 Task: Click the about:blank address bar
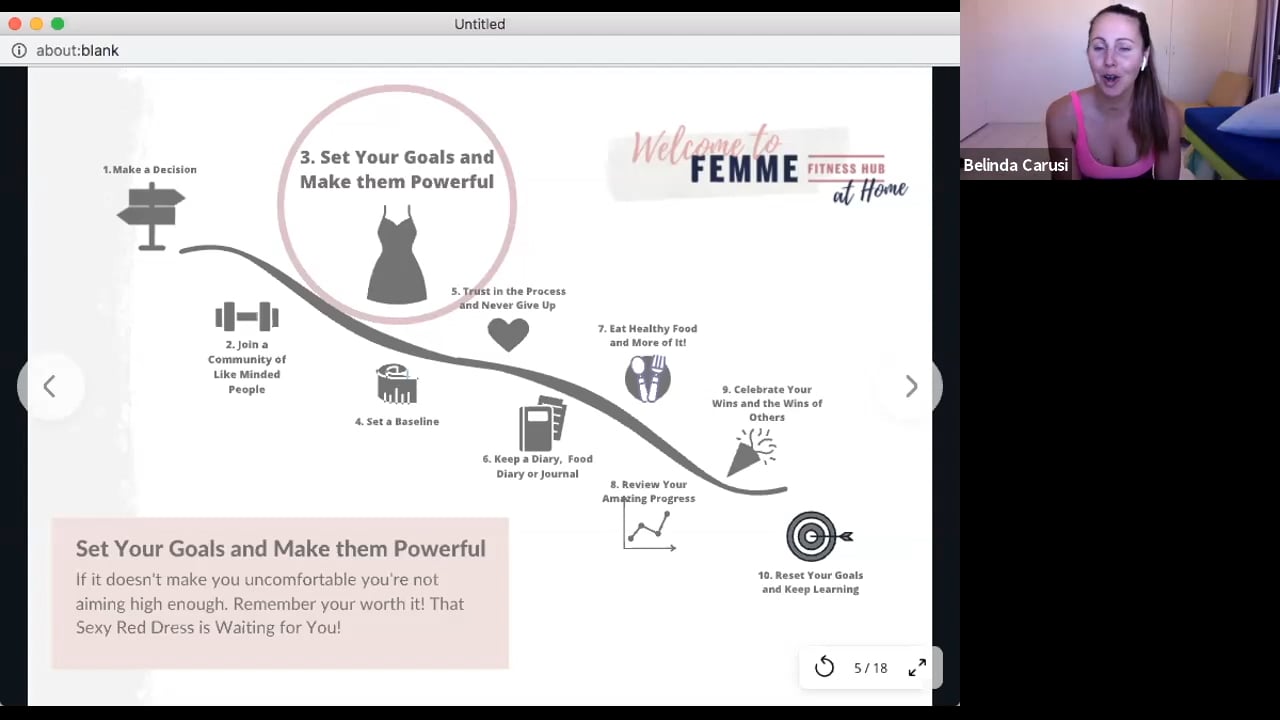tap(480, 50)
